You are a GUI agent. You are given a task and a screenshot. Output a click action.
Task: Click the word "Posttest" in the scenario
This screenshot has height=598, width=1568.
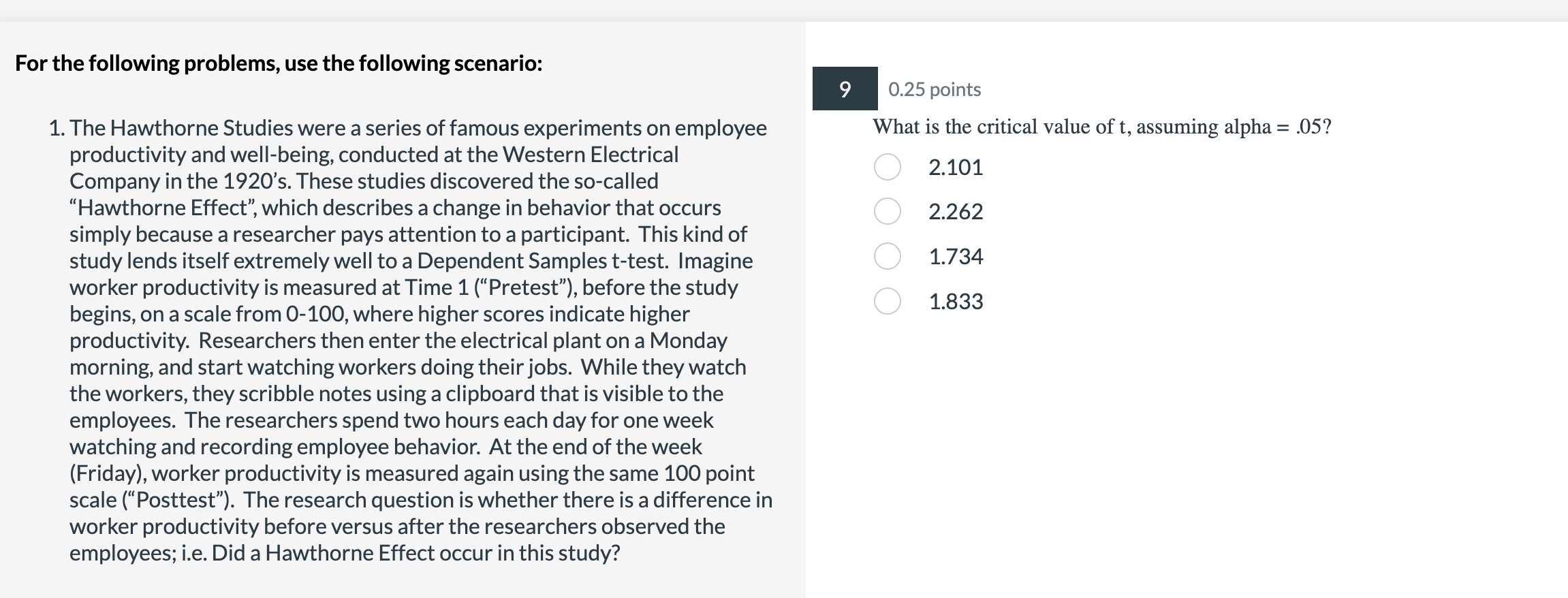click(178, 500)
